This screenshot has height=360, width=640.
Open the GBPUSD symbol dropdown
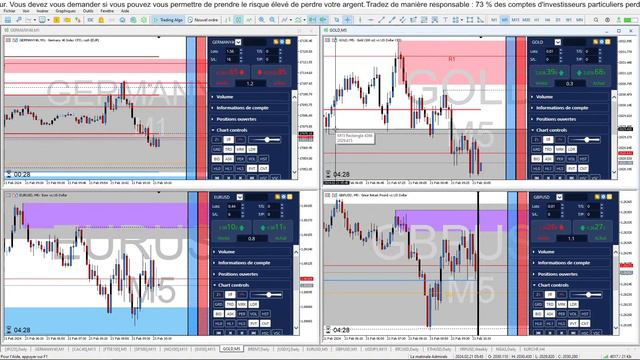coord(559,197)
